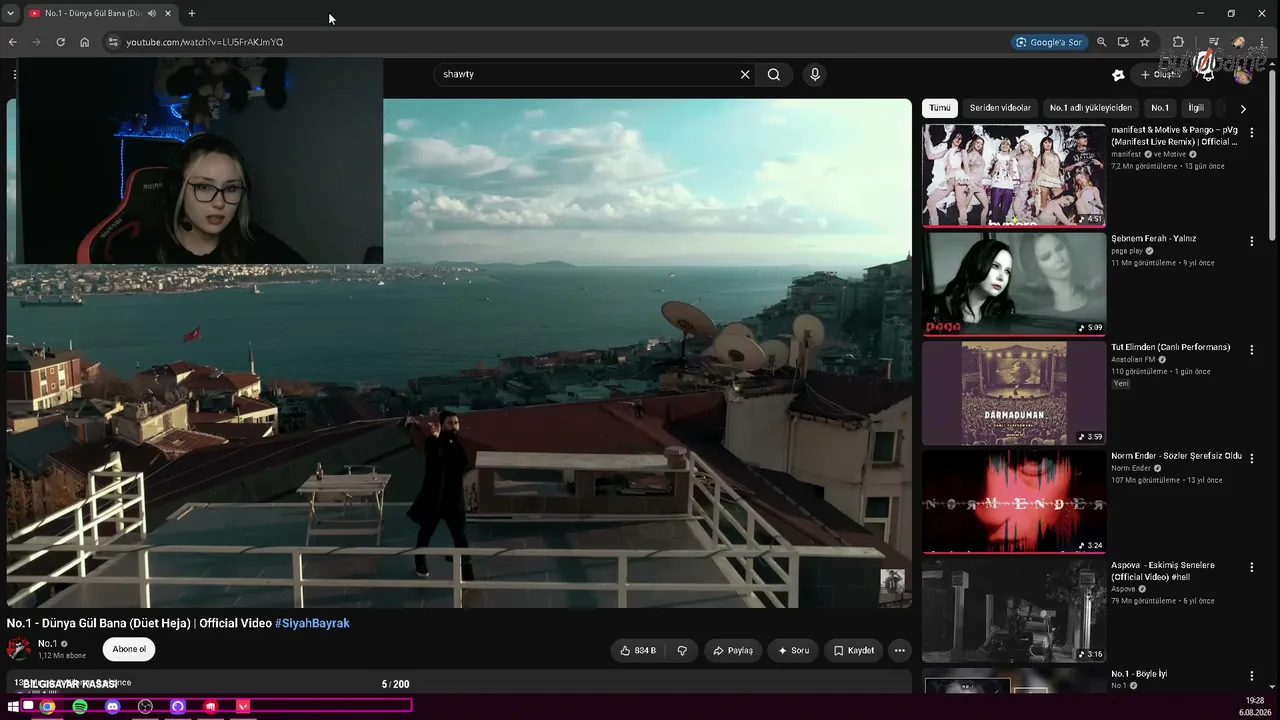Image resolution: width=1280 pixels, height=720 pixels.
Task: Open Spotify from the taskbar
Action: [x=80, y=706]
